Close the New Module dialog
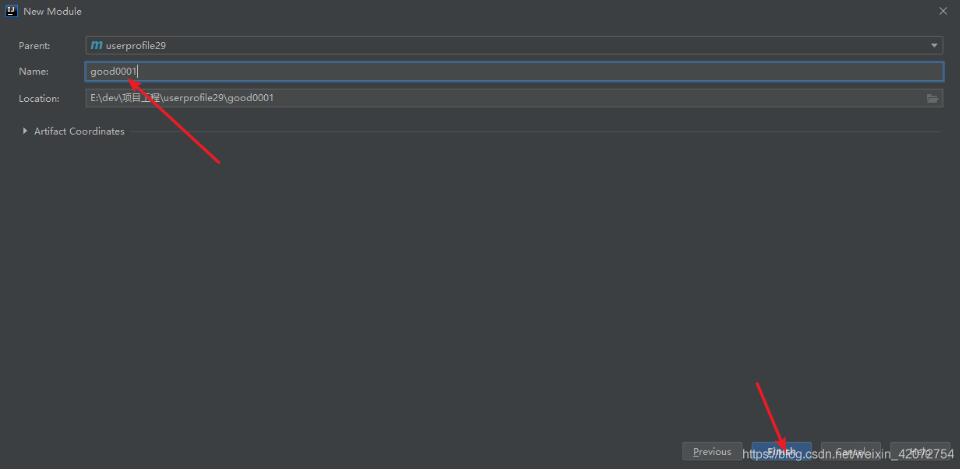The height and width of the screenshot is (470, 960). pos(943,11)
